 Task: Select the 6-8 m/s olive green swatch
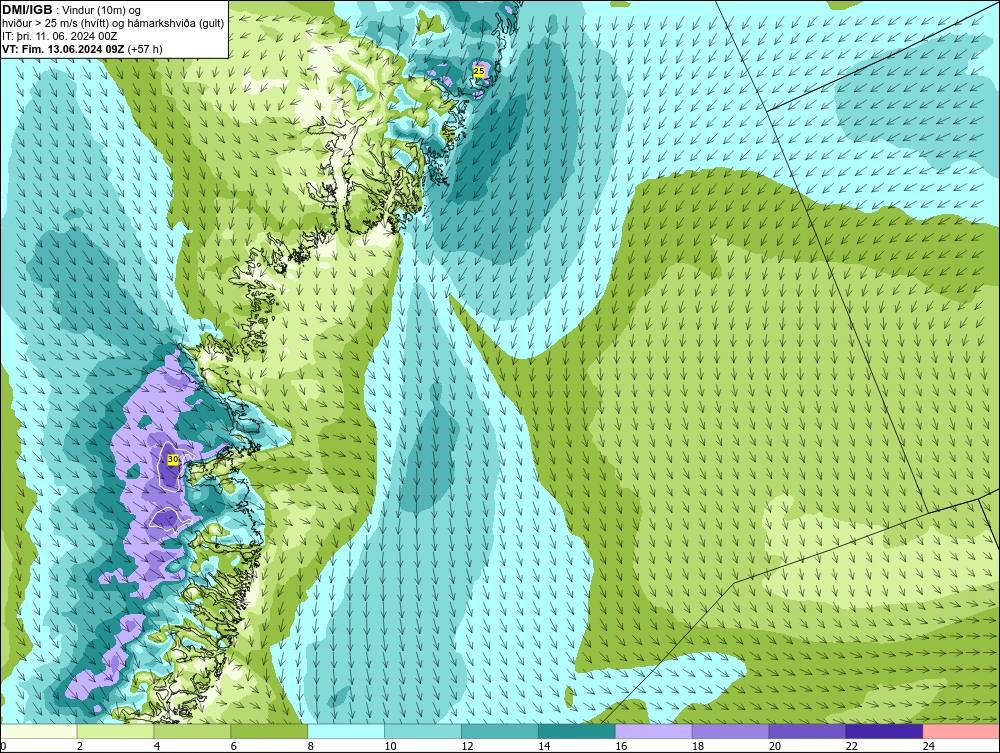[269, 731]
